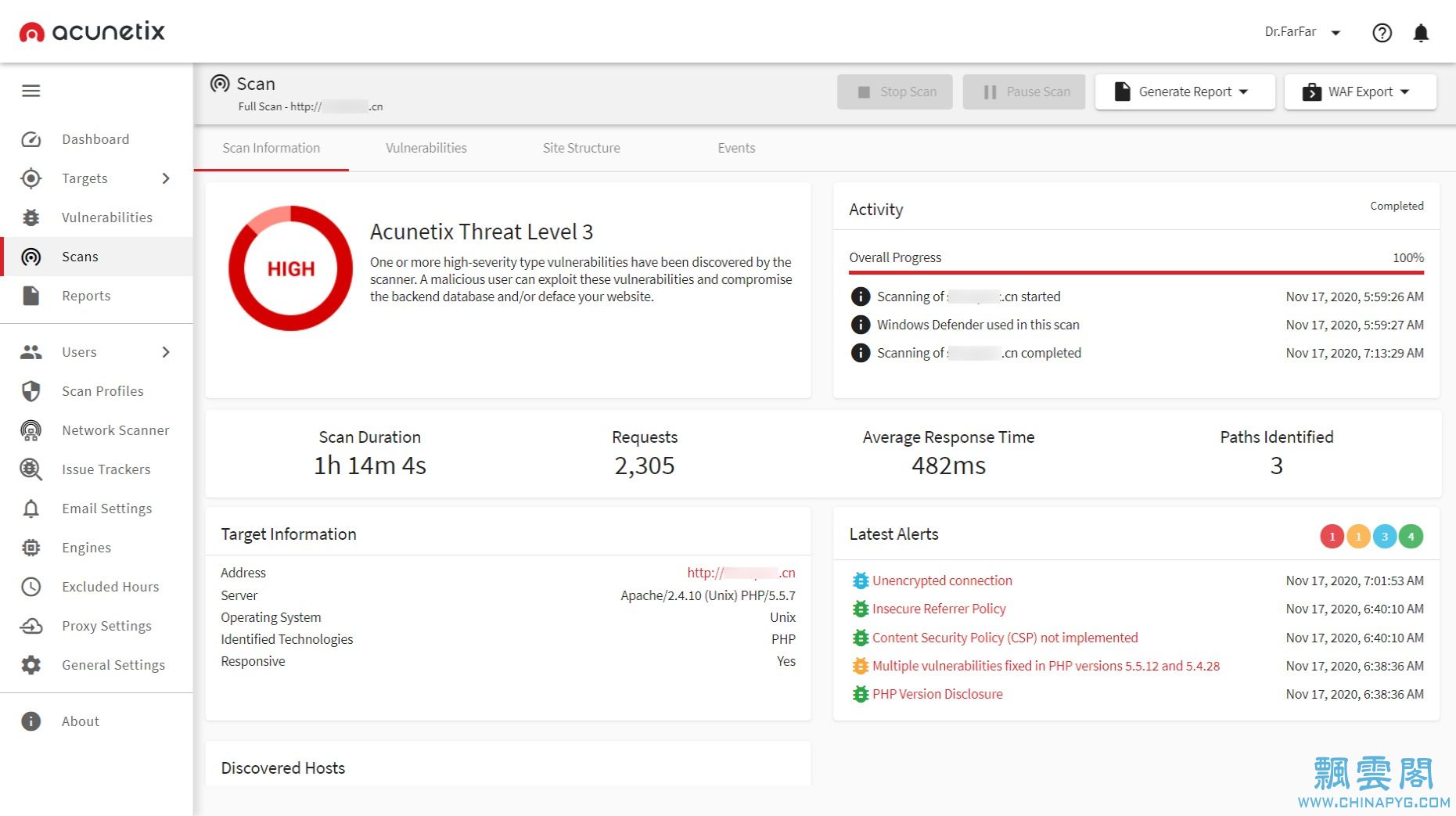Open the Targets crosshair icon
Image resolution: width=1456 pixels, height=816 pixels.
[31, 178]
